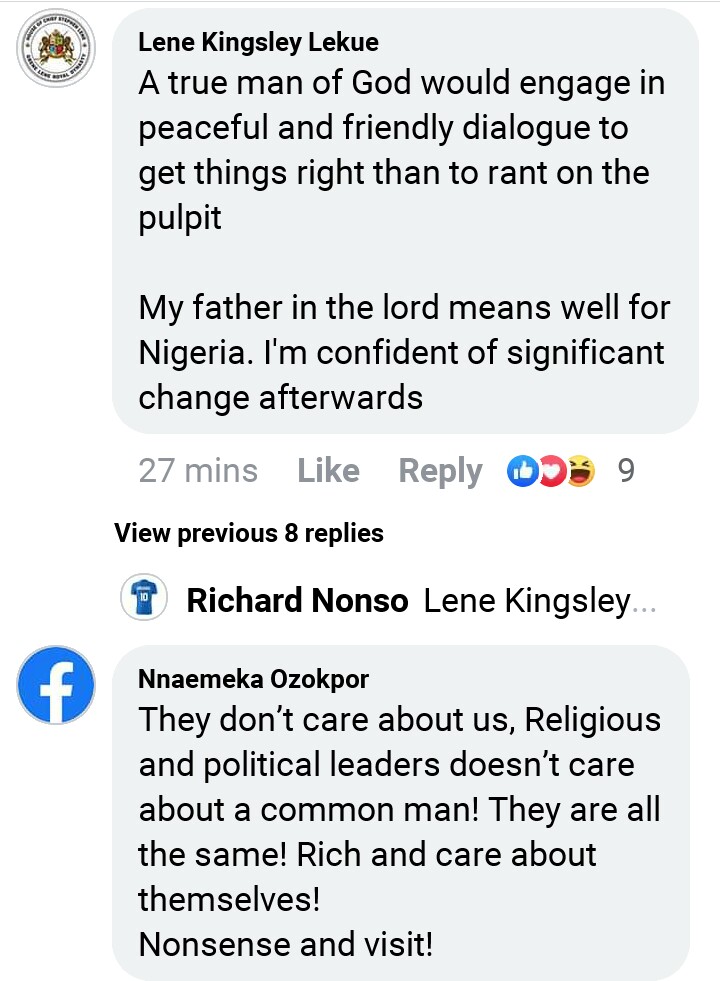This screenshot has height=981, width=720.
Task: Click the 'My father in the lord' paragraph
Action: tap(404, 352)
